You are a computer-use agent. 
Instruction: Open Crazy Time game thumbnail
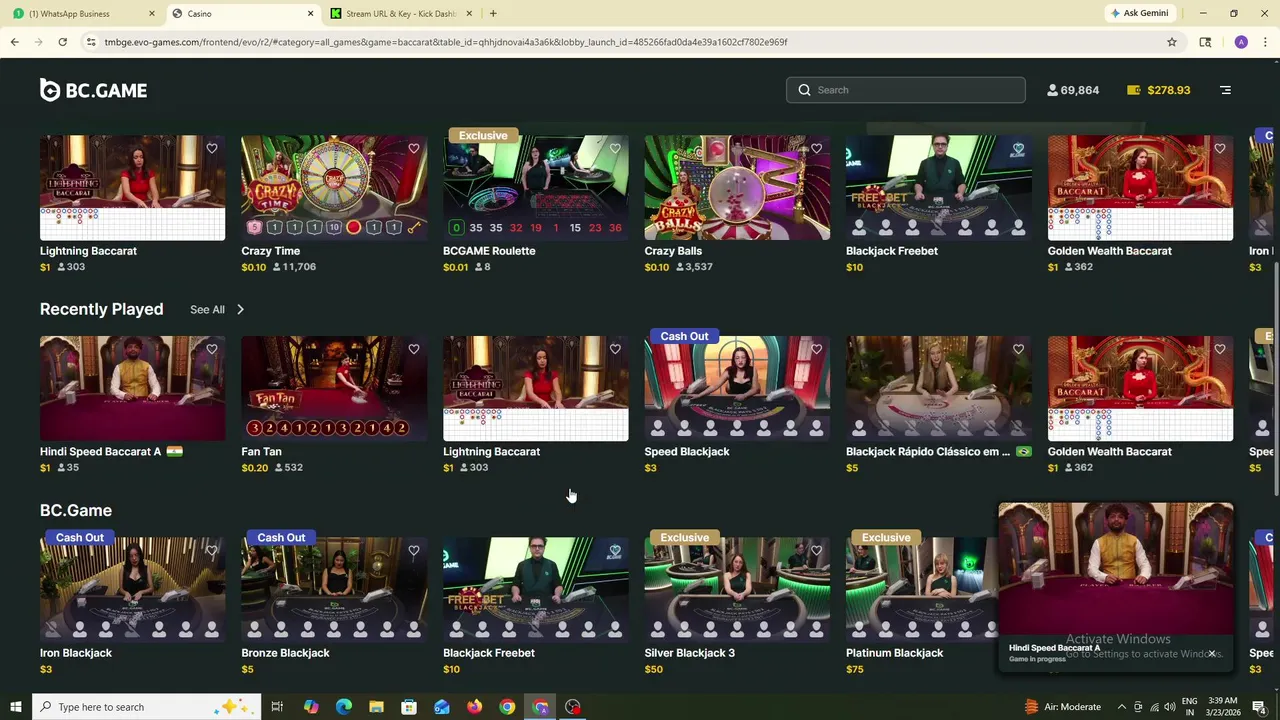point(334,188)
